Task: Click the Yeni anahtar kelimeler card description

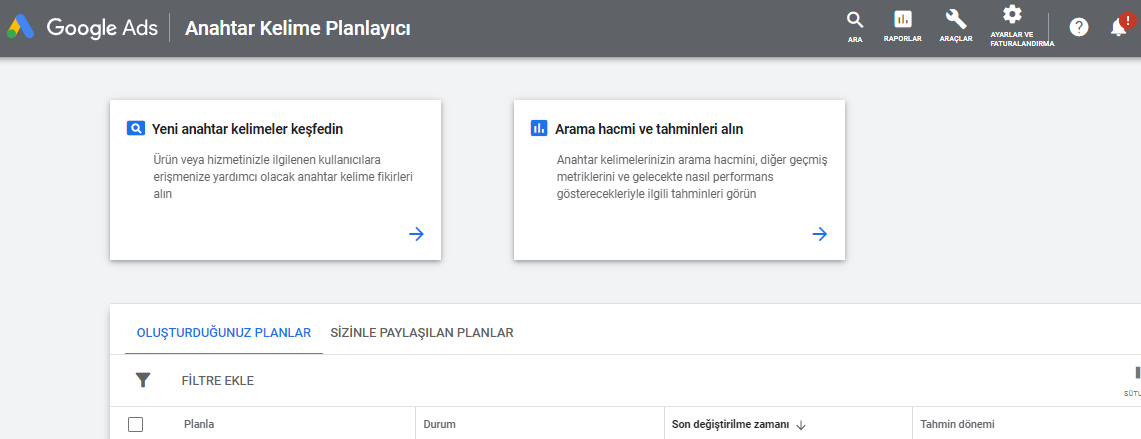Action: tap(284, 177)
